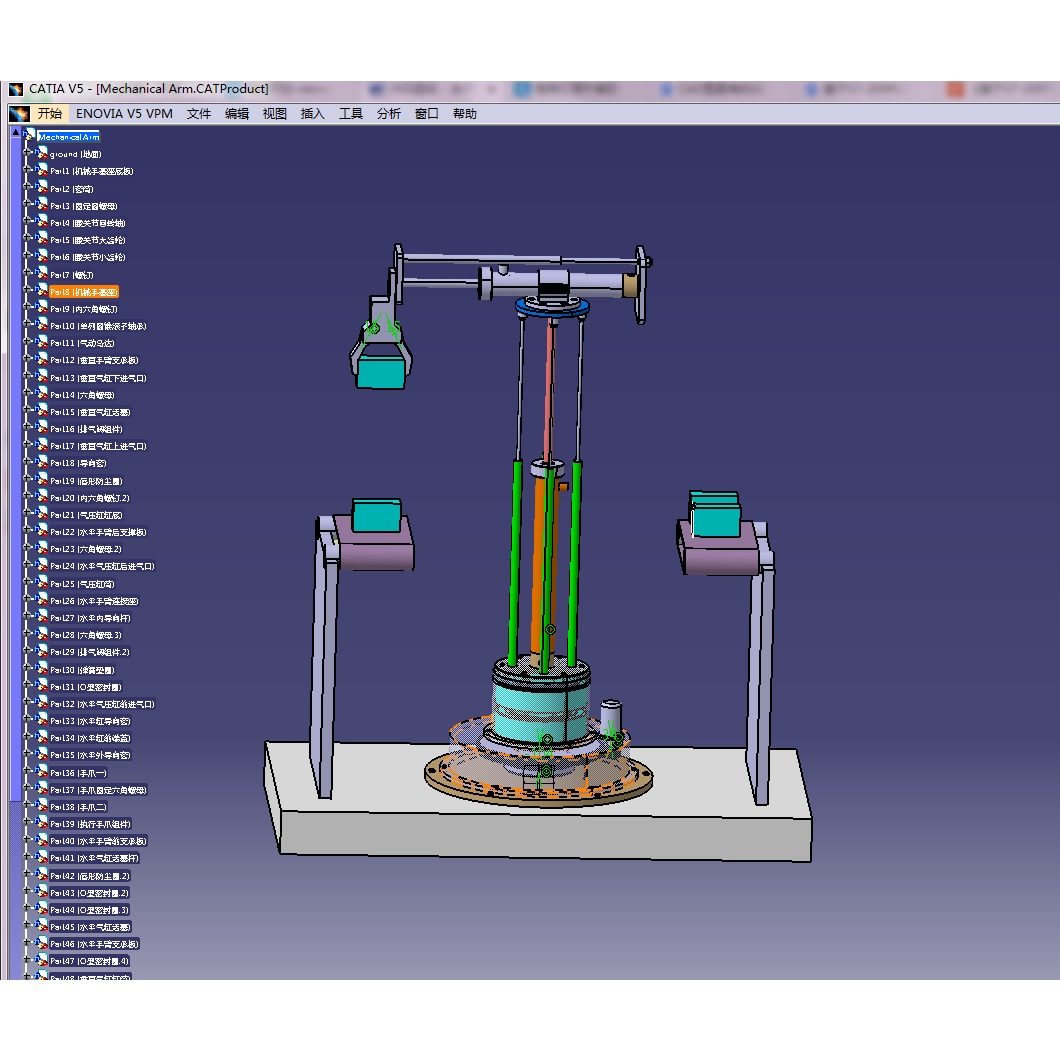Click the Part20 node icon in tree
Viewport: 1060px width, 1060px height.
[x=42, y=496]
